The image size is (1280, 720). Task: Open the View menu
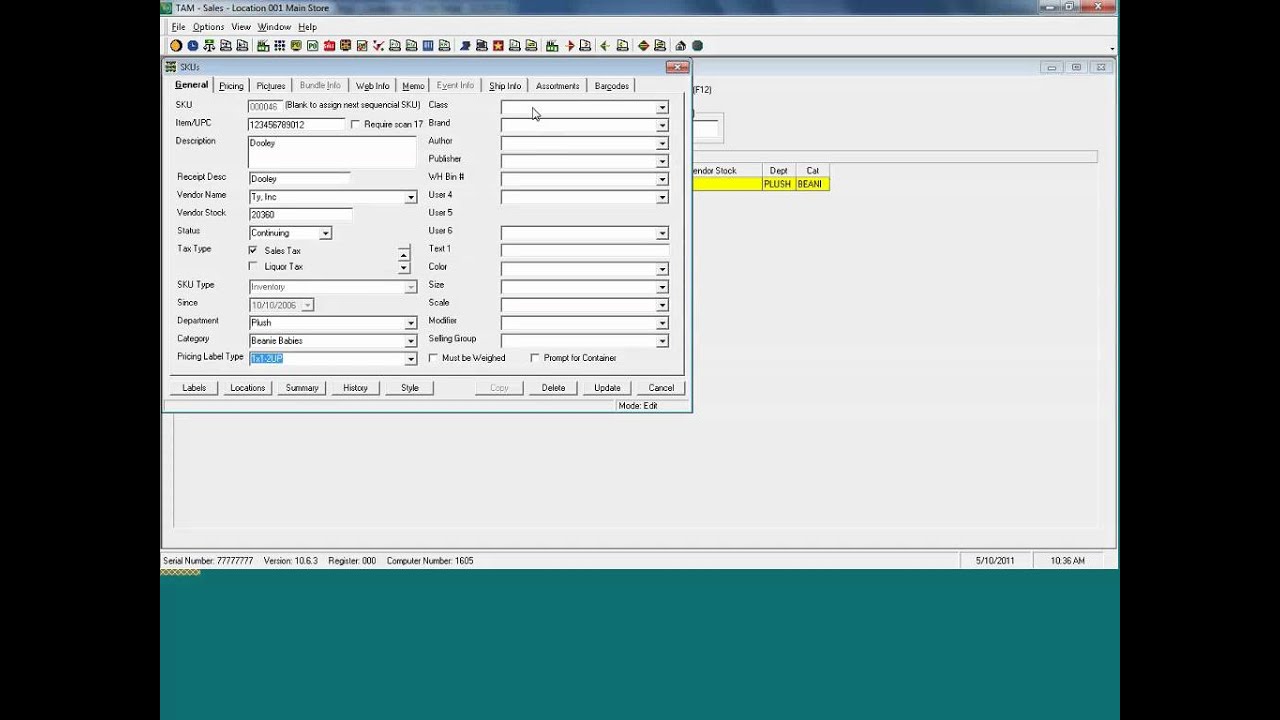point(240,27)
